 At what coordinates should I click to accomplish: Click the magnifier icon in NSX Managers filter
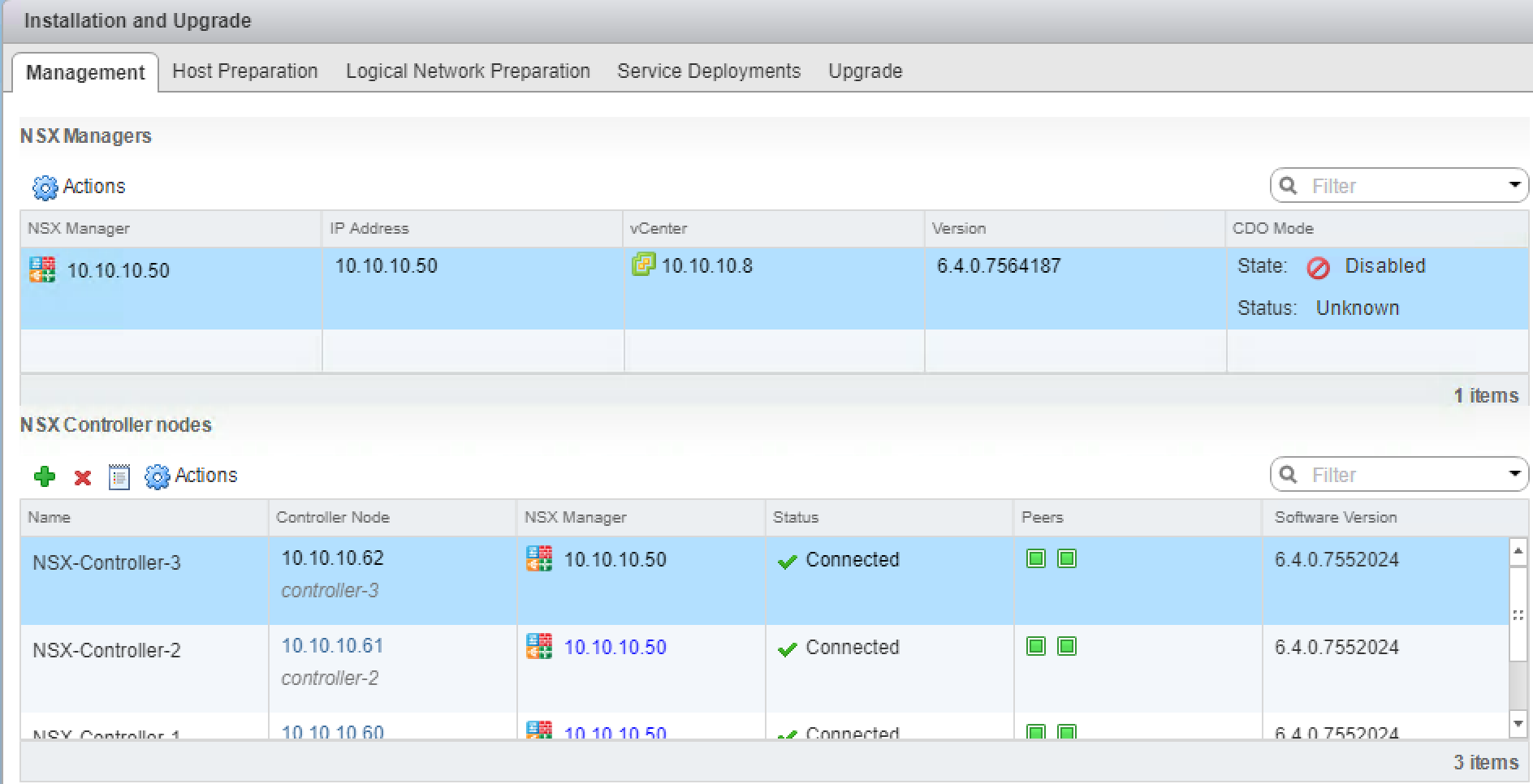(x=1288, y=186)
